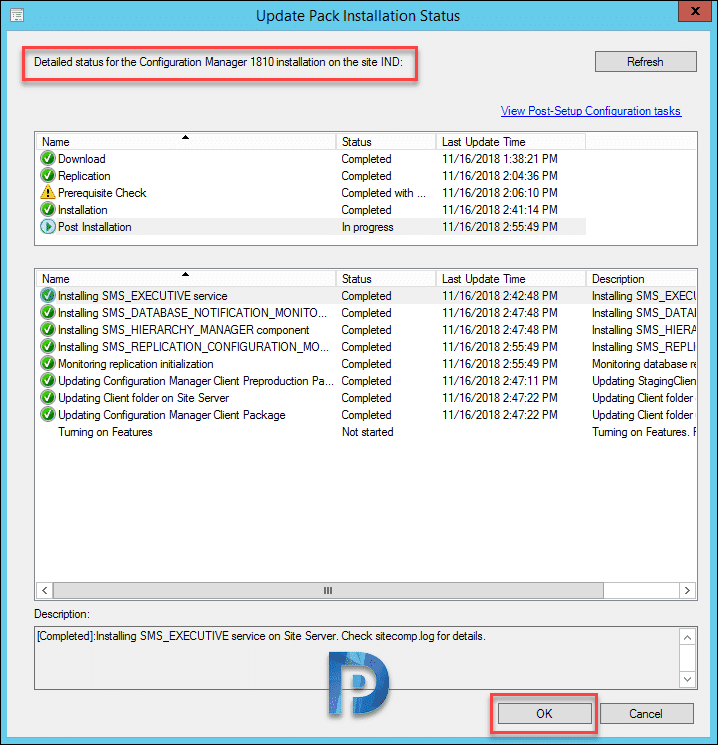Screen dimensions: 718x745
Task: Select Updating Configuration Manager Client Package row
Action: pos(366,415)
